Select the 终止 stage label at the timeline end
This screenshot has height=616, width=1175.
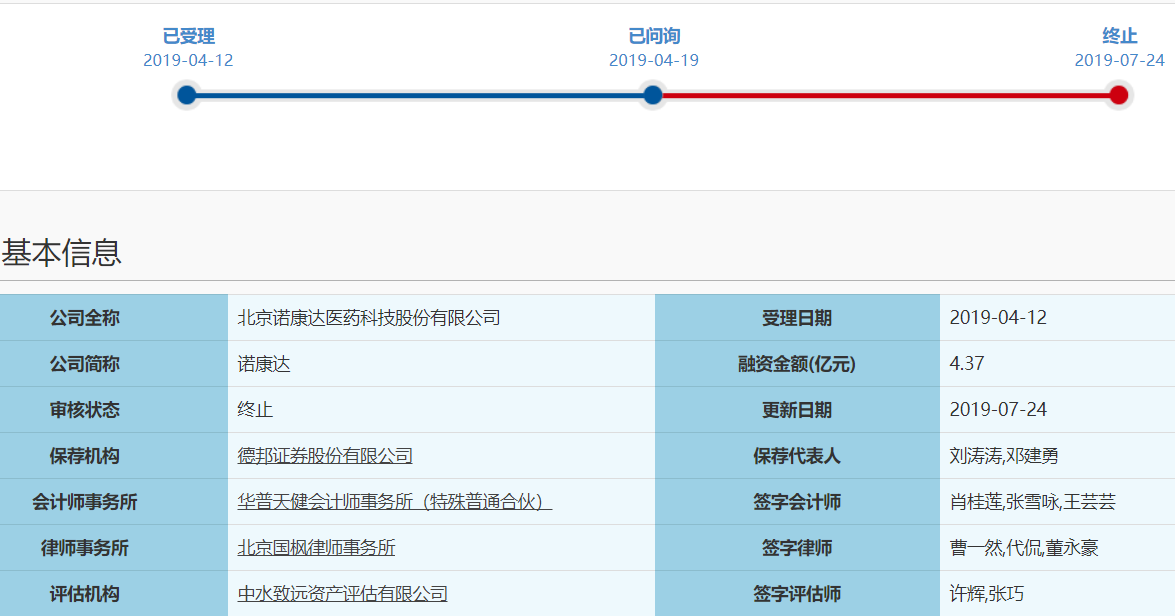[1120, 35]
